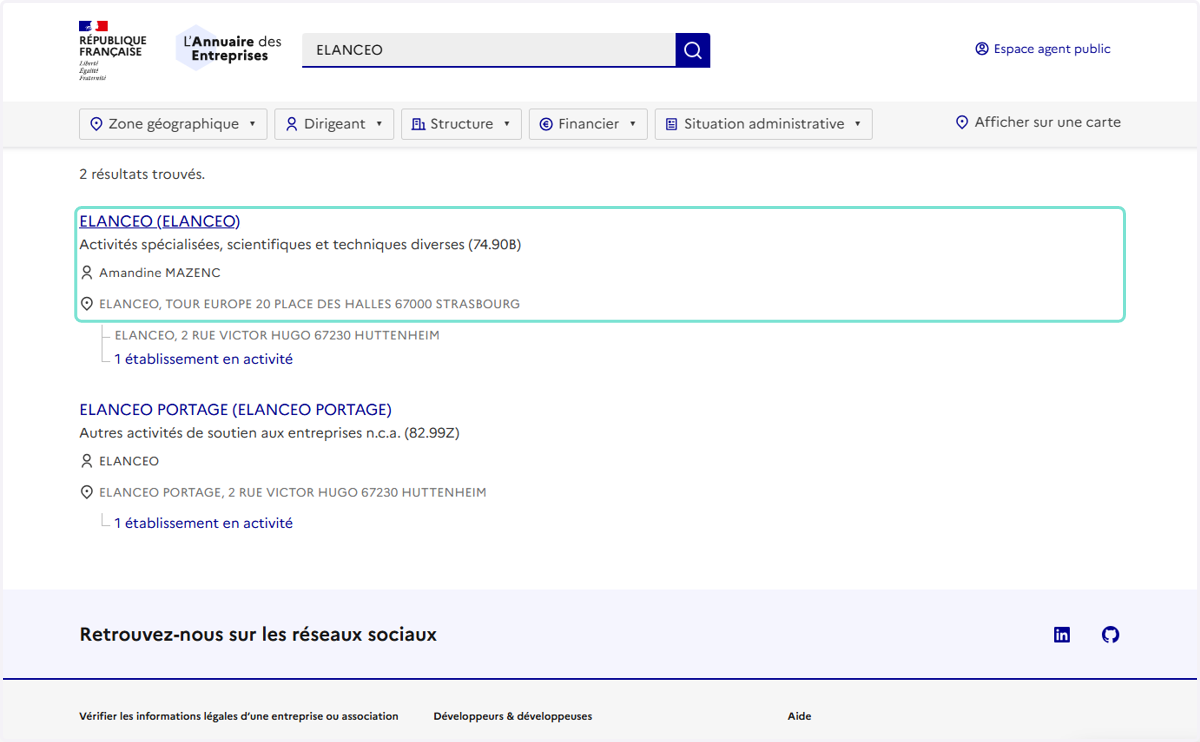This screenshot has height=742, width=1200.
Task: Click the pin icon next to TOUR EUROPE address
Action: coord(87,304)
